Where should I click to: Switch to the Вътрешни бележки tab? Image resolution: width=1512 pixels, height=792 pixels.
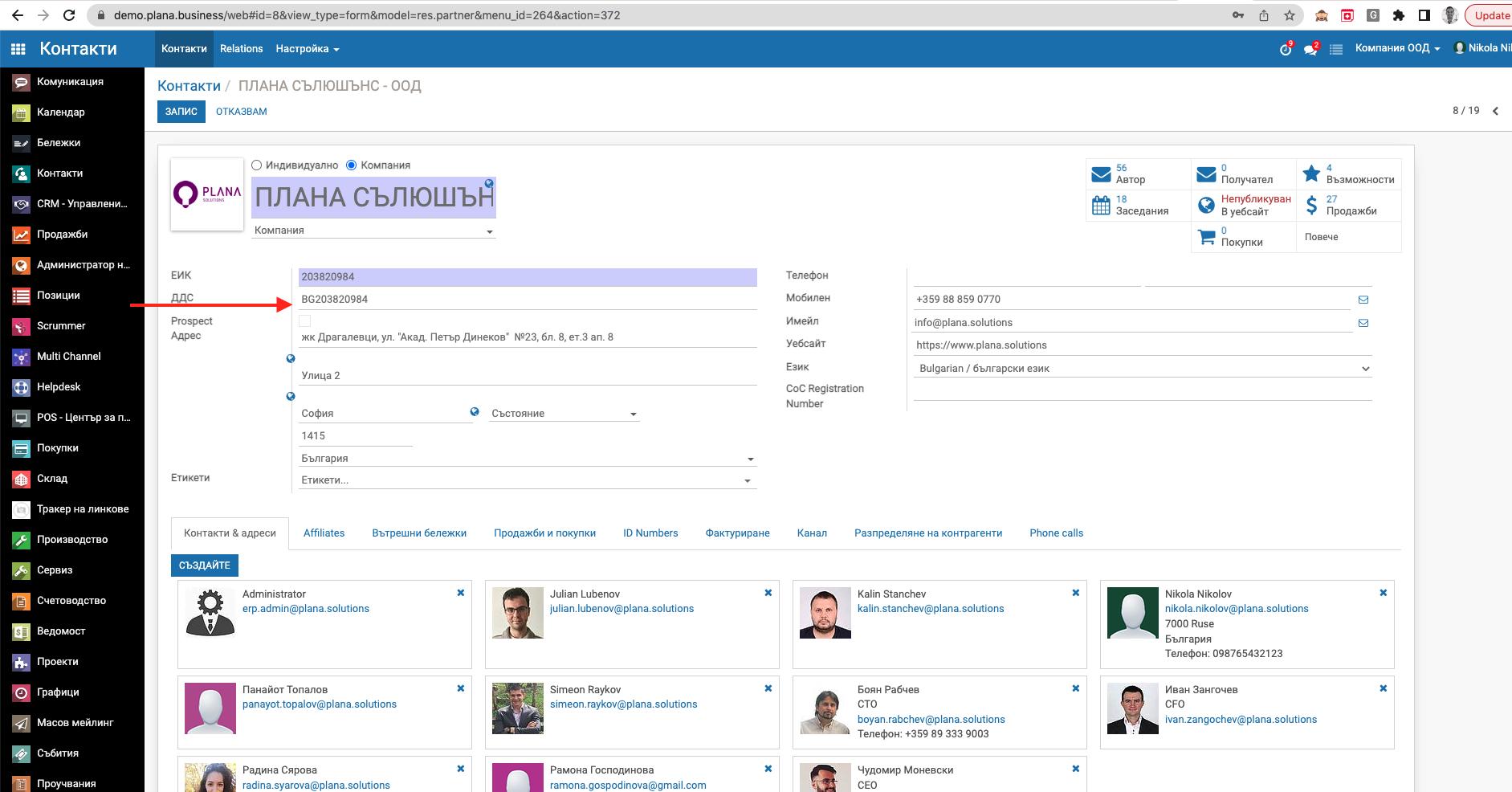pos(419,533)
